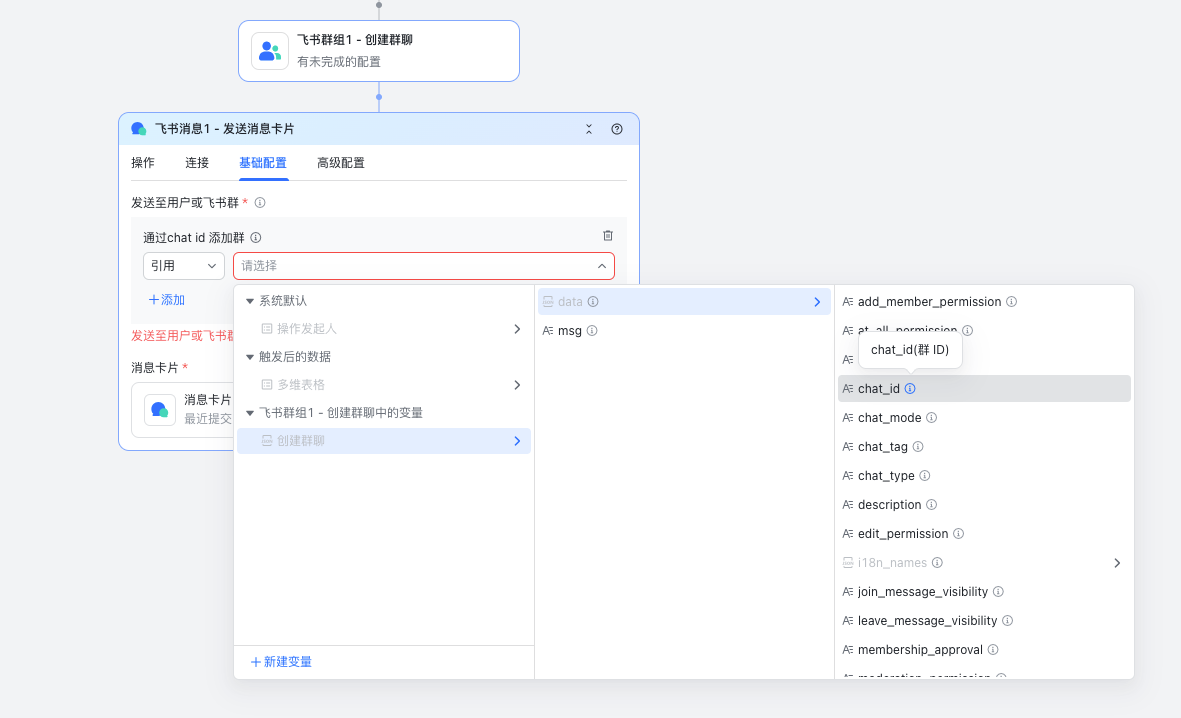
Task: Show info for the data field
Action: tap(594, 302)
